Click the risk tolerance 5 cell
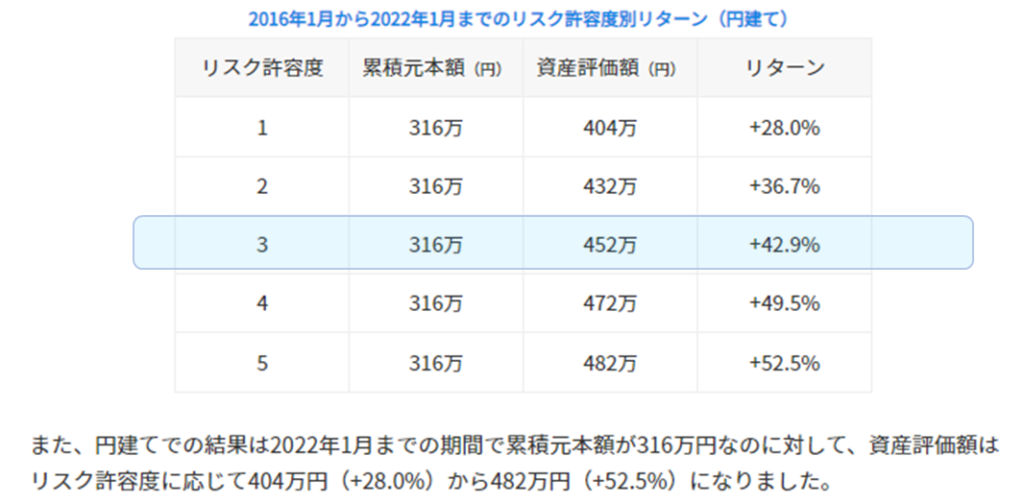1024x504 pixels. point(262,362)
